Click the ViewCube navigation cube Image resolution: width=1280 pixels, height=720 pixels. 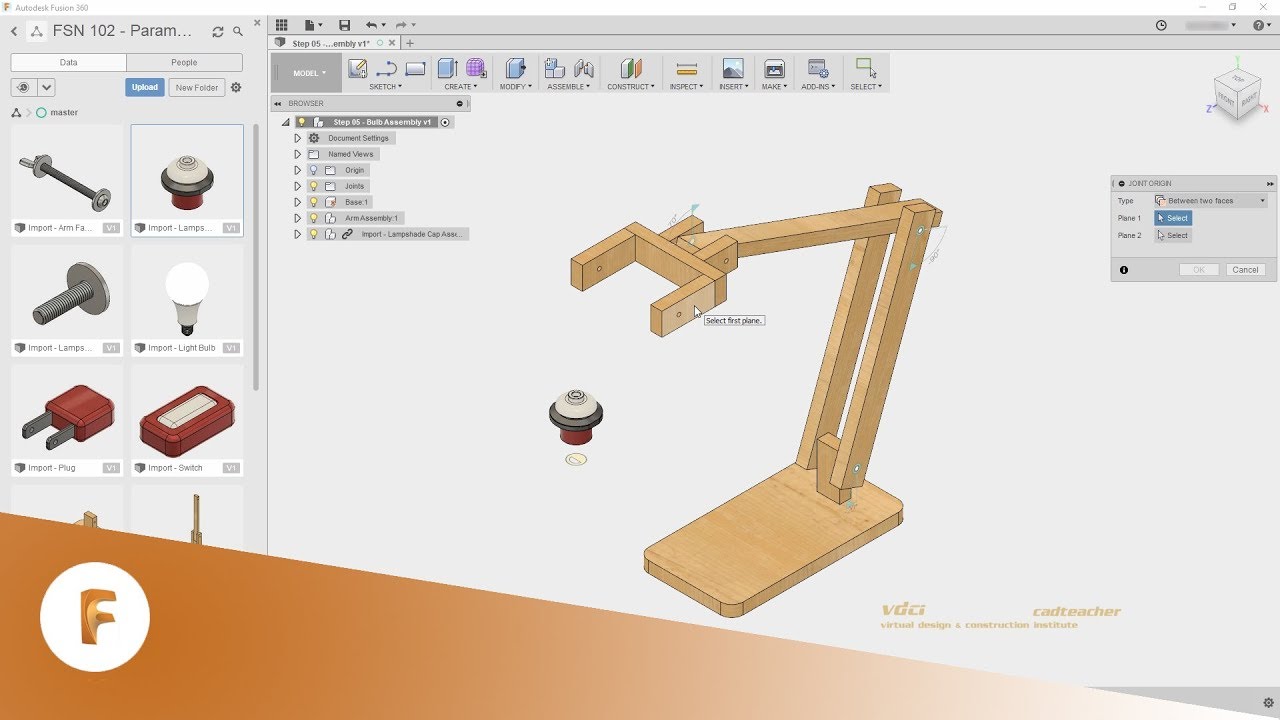[x=1238, y=94]
